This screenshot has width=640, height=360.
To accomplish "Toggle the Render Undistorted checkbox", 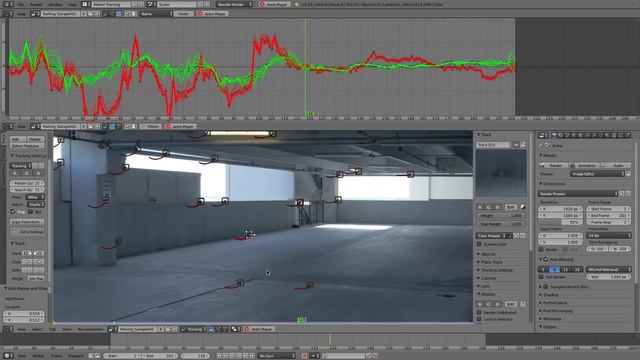I will click(x=480, y=312).
